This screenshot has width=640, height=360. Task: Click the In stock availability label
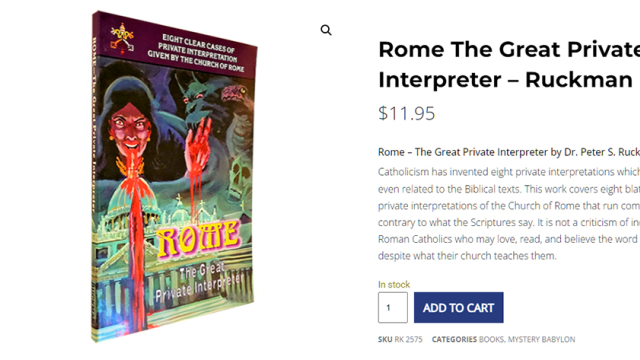(x=394, y=284)
